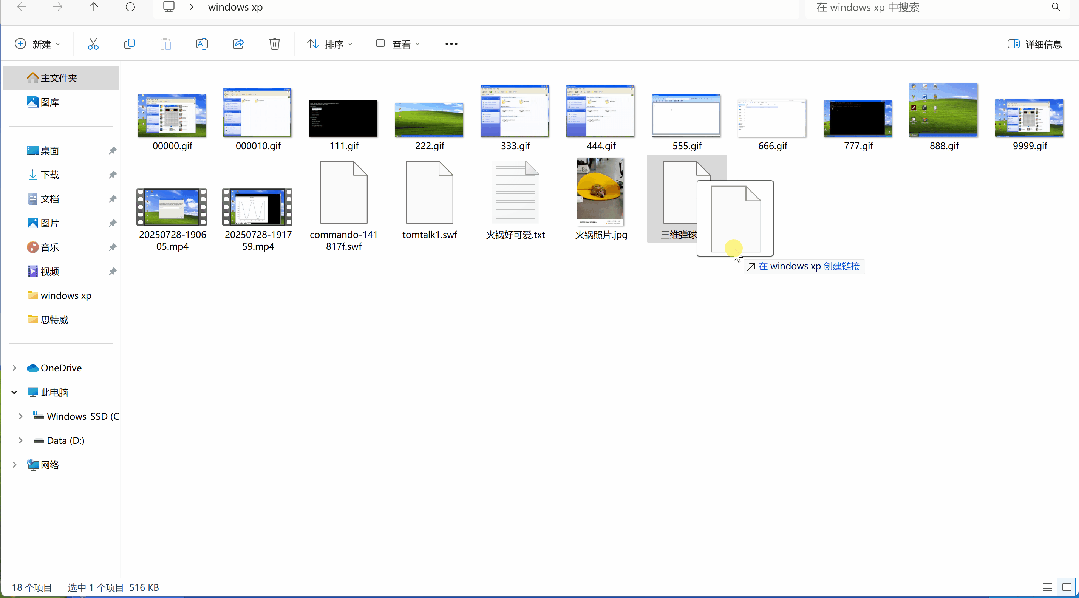
Task: Unpin or click the pin next to 桌面
Action: [x=112, y=150]
